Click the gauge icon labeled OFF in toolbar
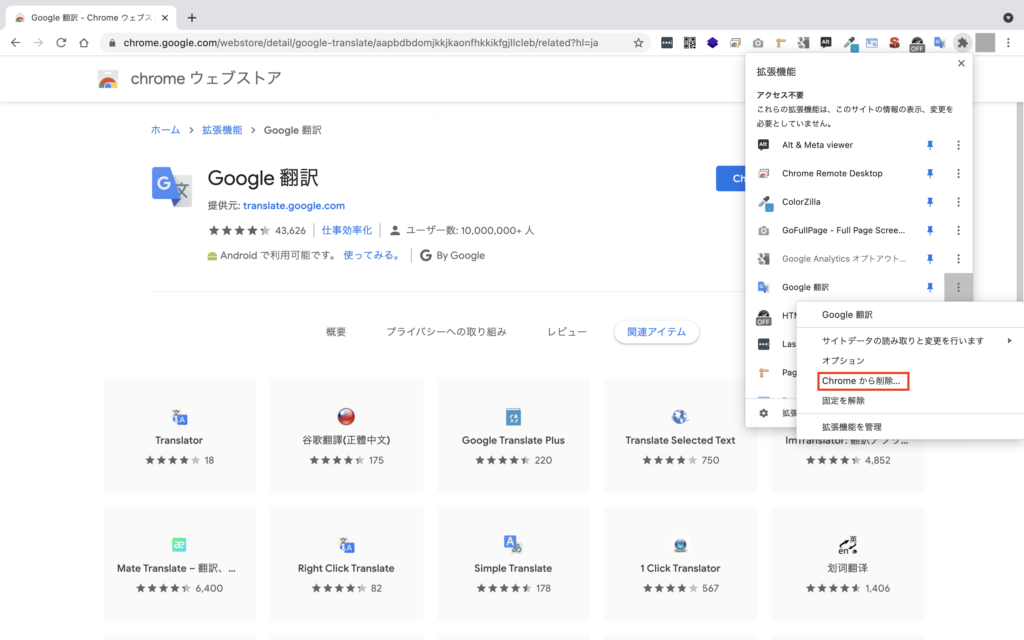This screenshot has height=640, width=1024. click(x=917, y=44)
